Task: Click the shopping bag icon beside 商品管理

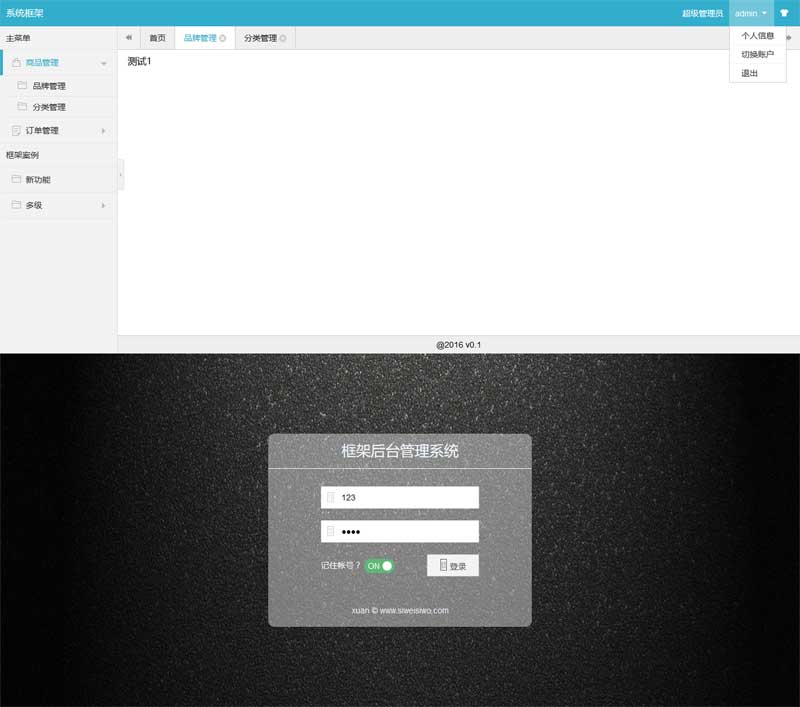Action: pyautogui.click(x=16, y=62)
